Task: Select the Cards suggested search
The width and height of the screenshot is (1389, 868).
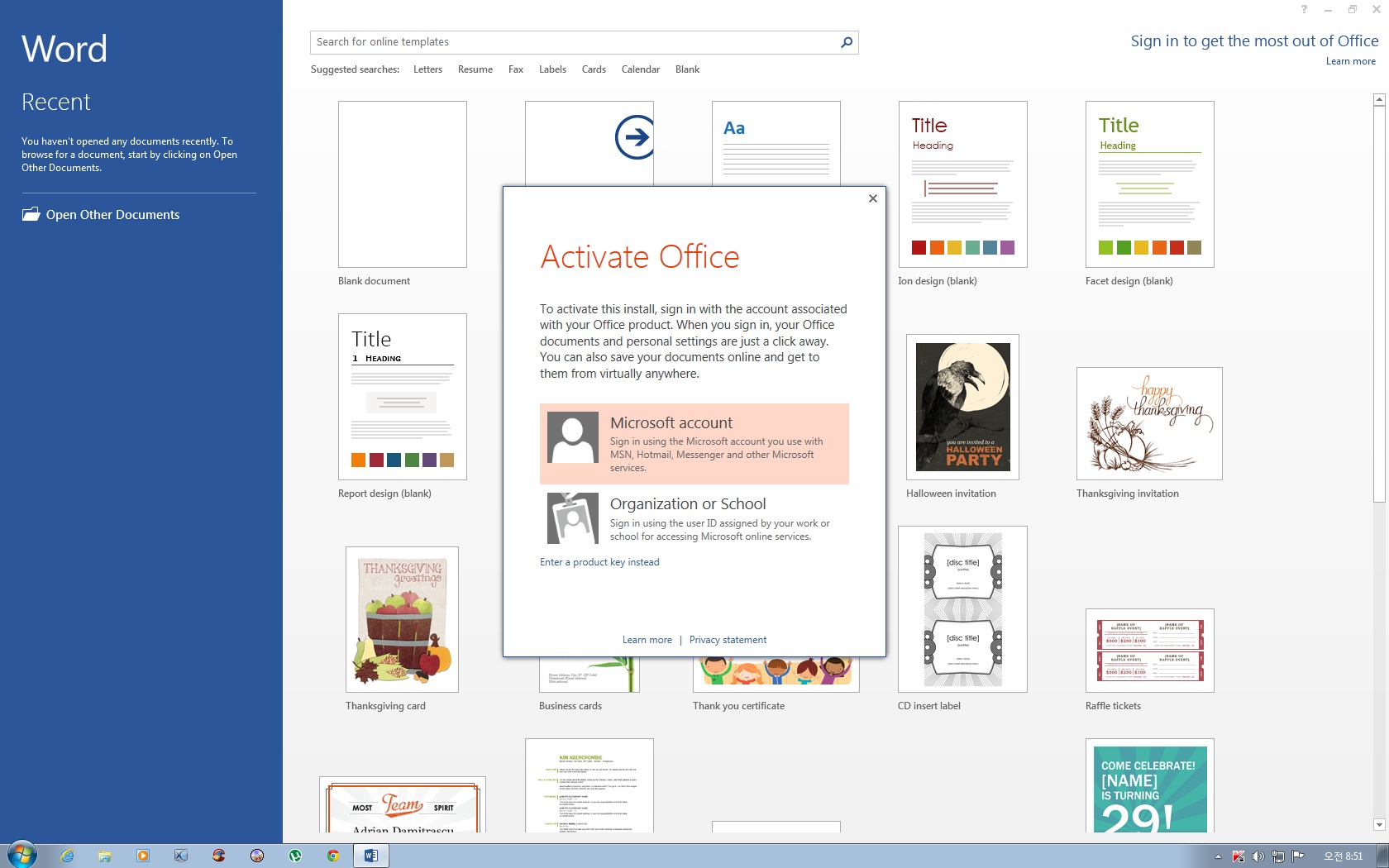Action: [x=594, y=69]
